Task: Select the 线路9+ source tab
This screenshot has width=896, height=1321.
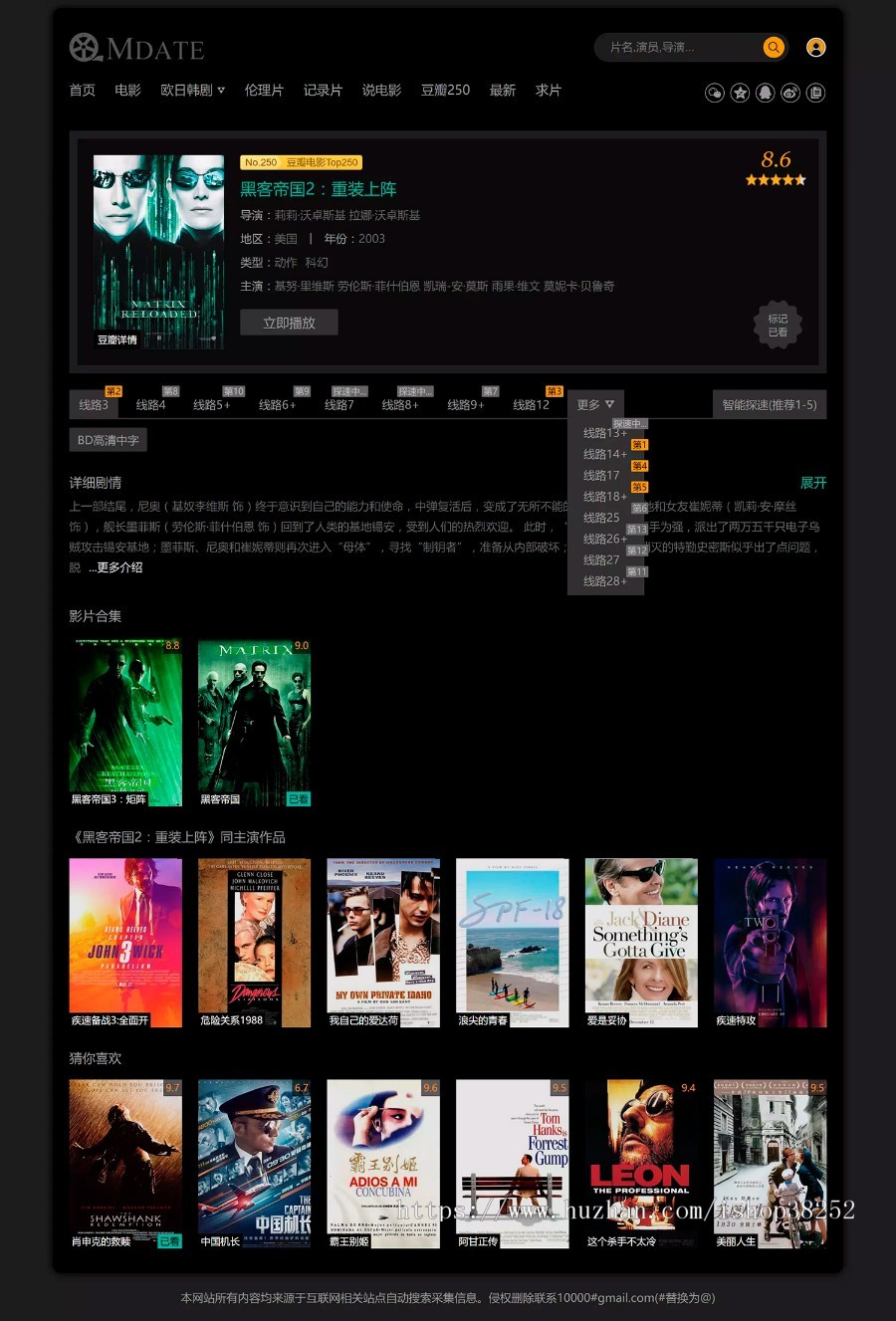Action: point(466,404)
